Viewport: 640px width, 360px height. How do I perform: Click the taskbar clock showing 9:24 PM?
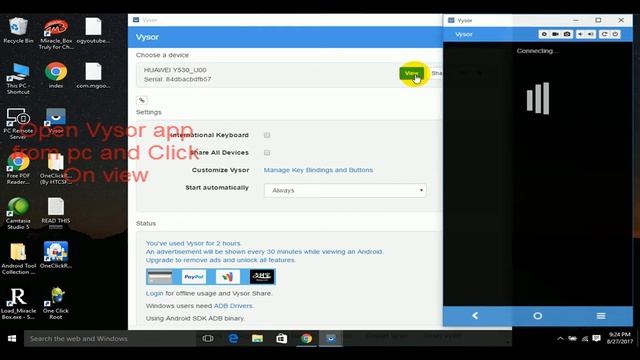[620, 338]
